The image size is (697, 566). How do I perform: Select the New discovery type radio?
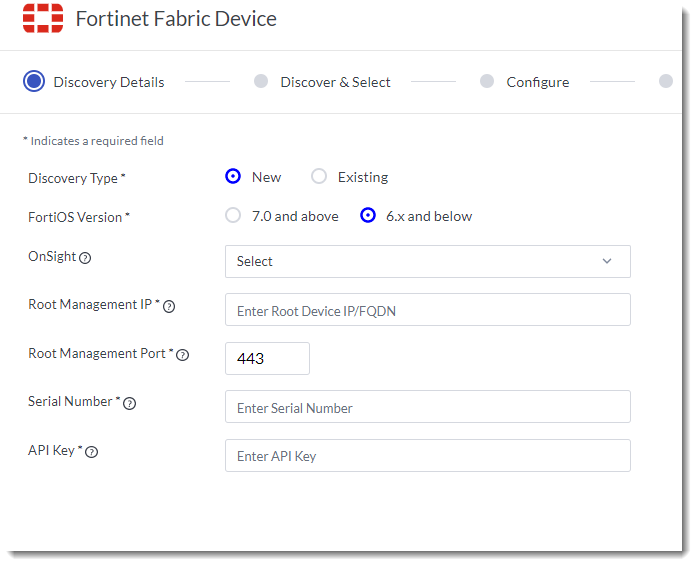tap(233, 177)
